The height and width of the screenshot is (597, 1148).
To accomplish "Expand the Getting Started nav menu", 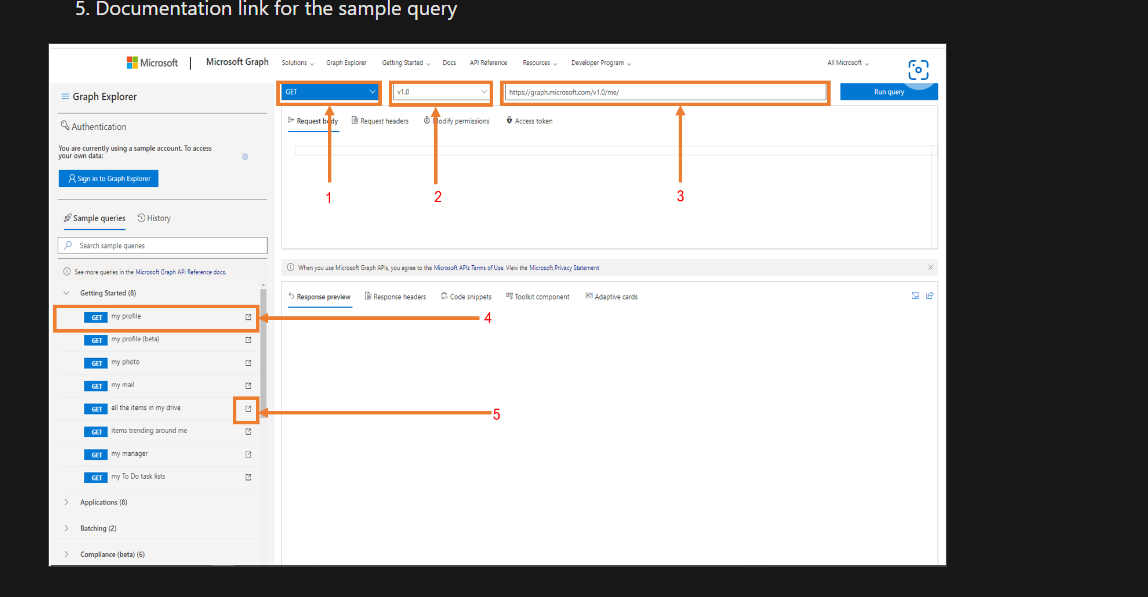I will pyautogui.click(x=406, y=63).
